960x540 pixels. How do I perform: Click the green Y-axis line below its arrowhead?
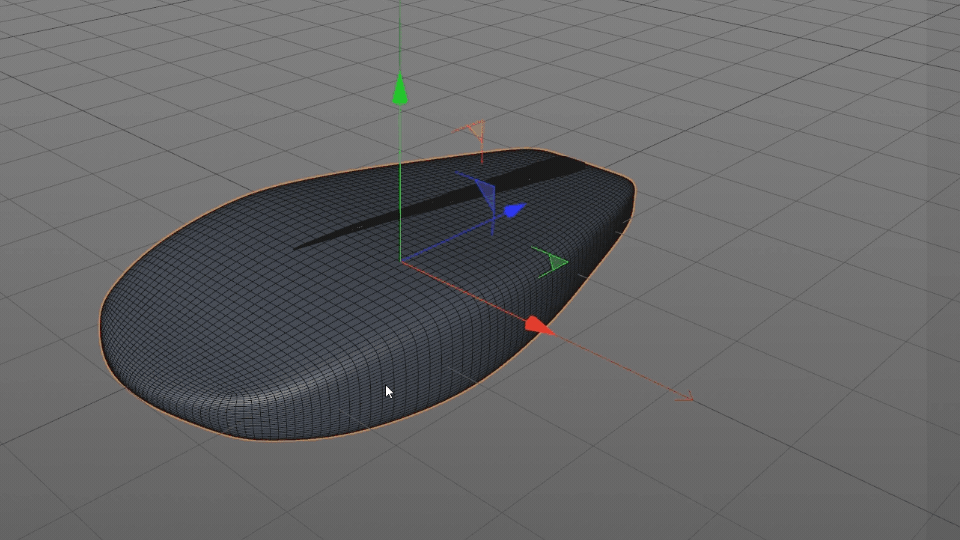tap(400, 180)
